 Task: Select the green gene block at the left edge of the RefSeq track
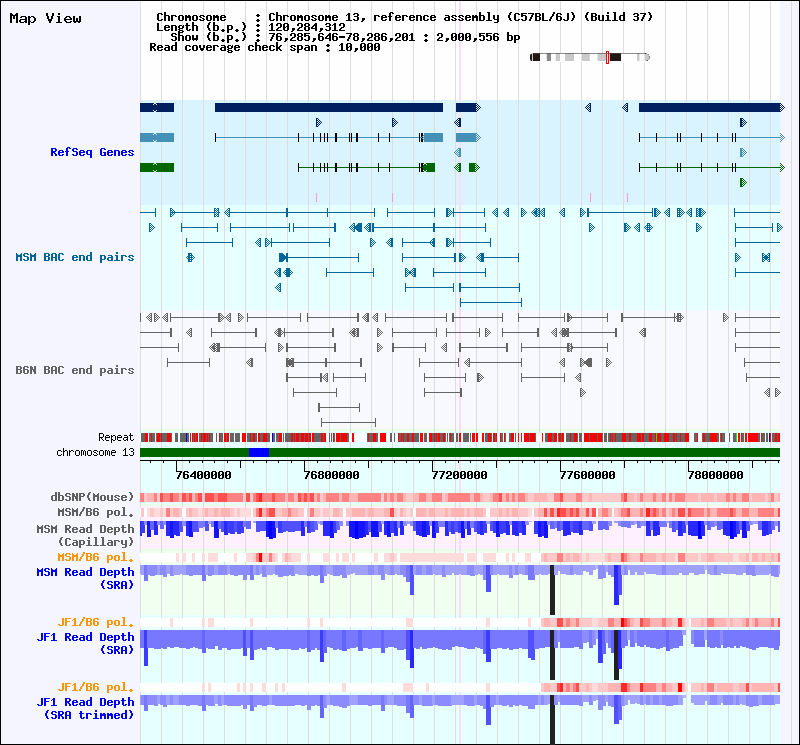pos(157,167)
